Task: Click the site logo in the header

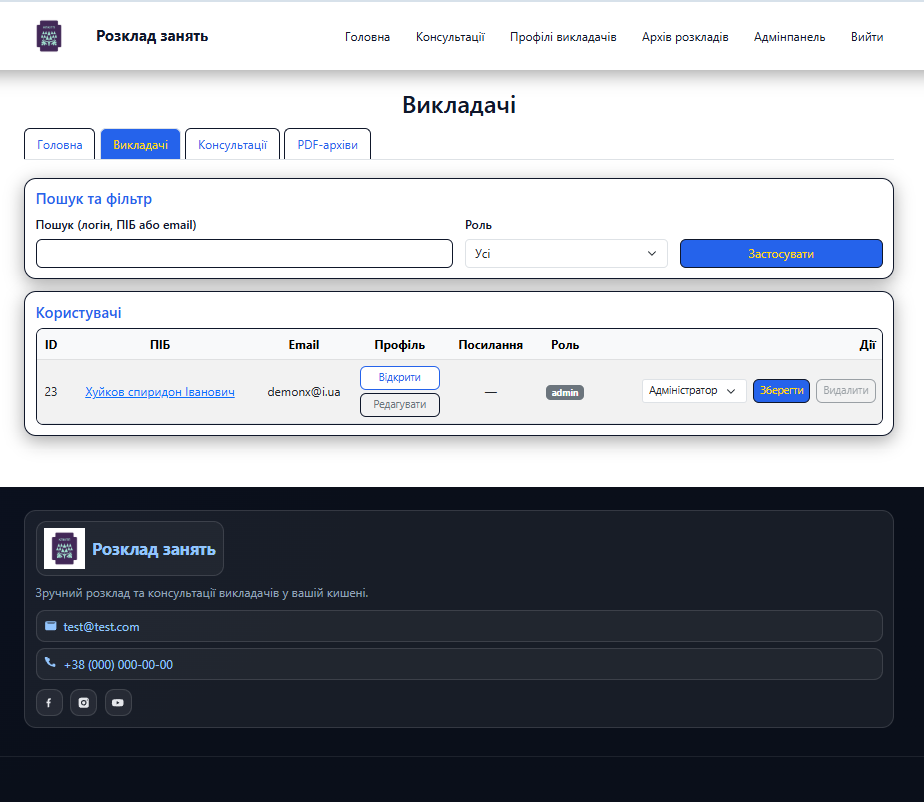Action: click(49, 37)
